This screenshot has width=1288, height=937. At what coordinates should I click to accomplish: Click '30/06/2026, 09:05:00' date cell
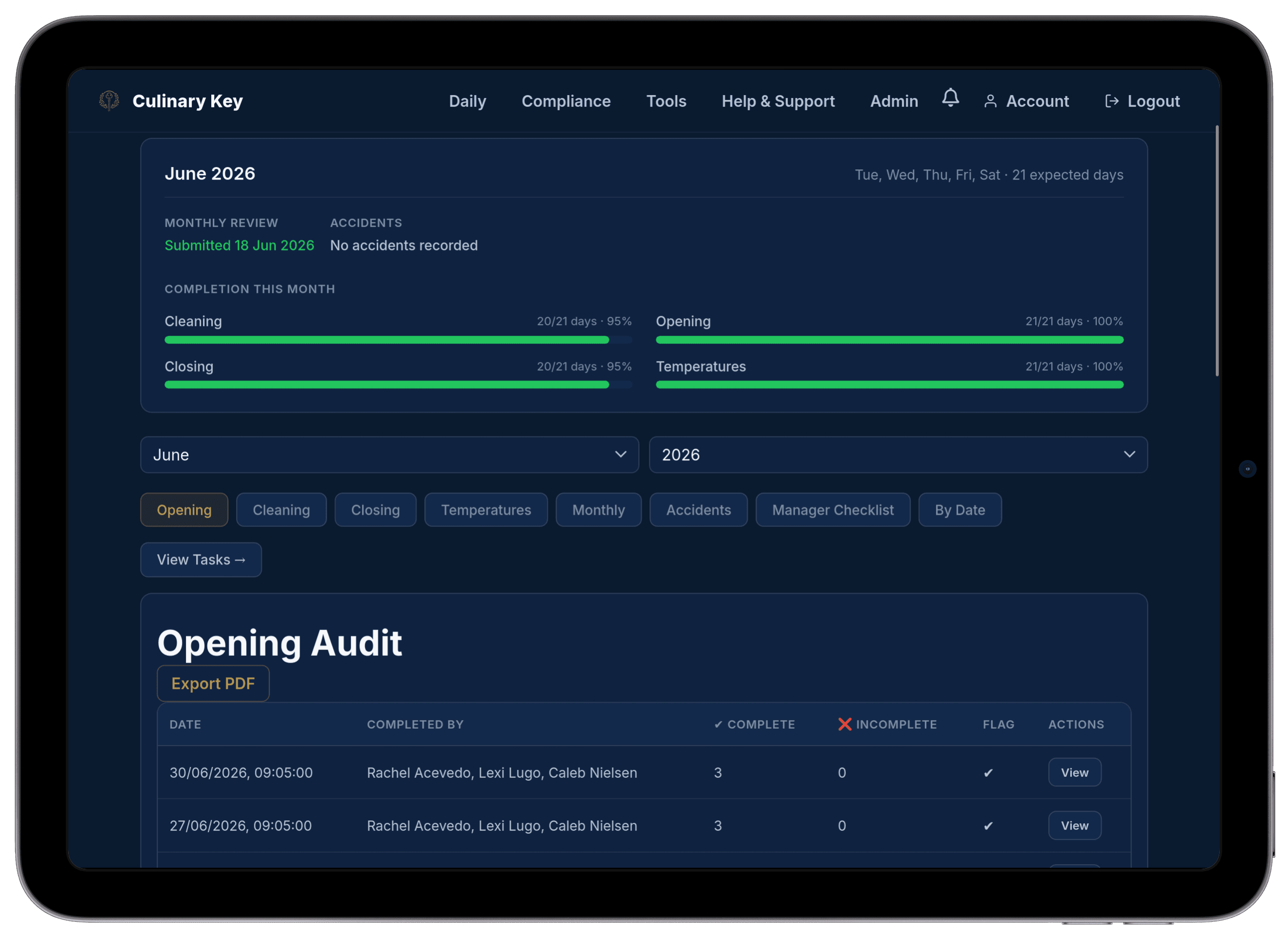click(241, 773)
